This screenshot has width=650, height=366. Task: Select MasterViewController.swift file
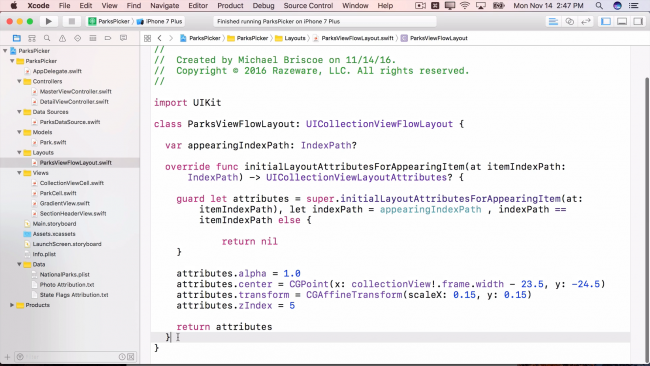pos(75,92)
